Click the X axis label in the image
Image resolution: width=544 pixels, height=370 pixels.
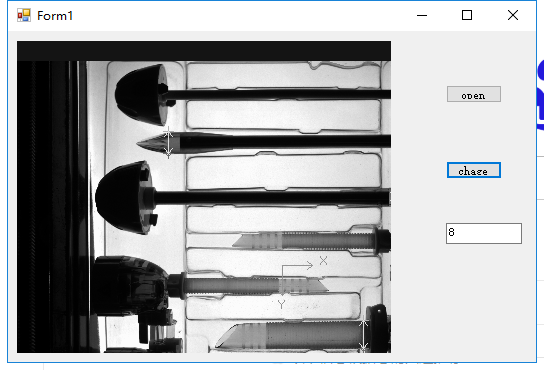323,260
